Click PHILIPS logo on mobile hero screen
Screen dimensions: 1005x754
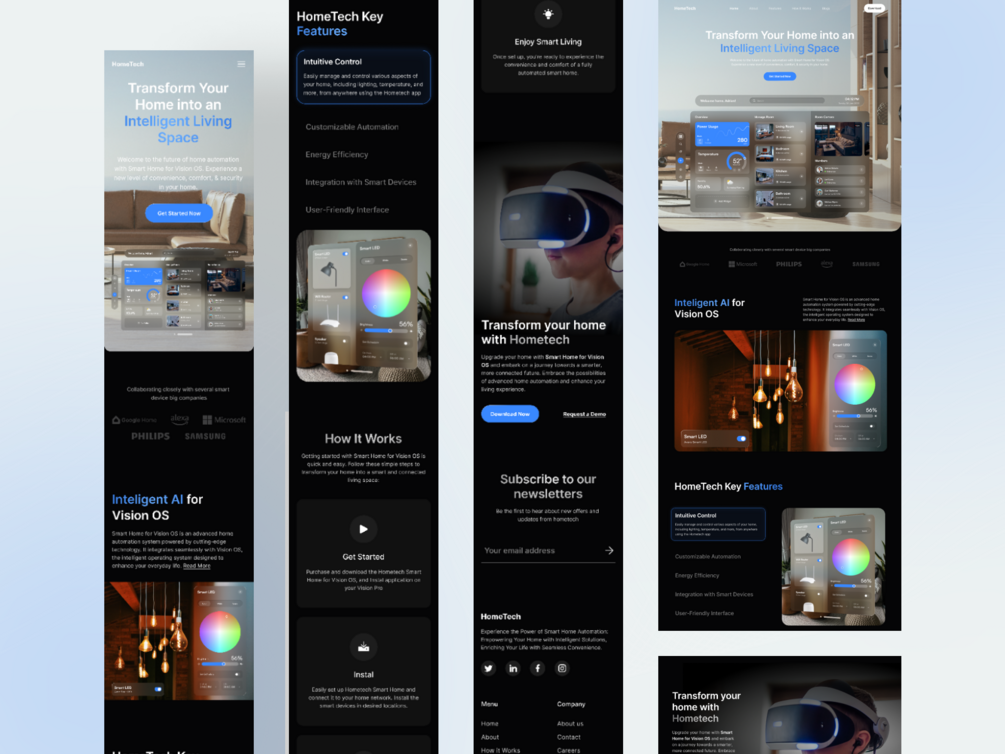(x=151, y=436)
